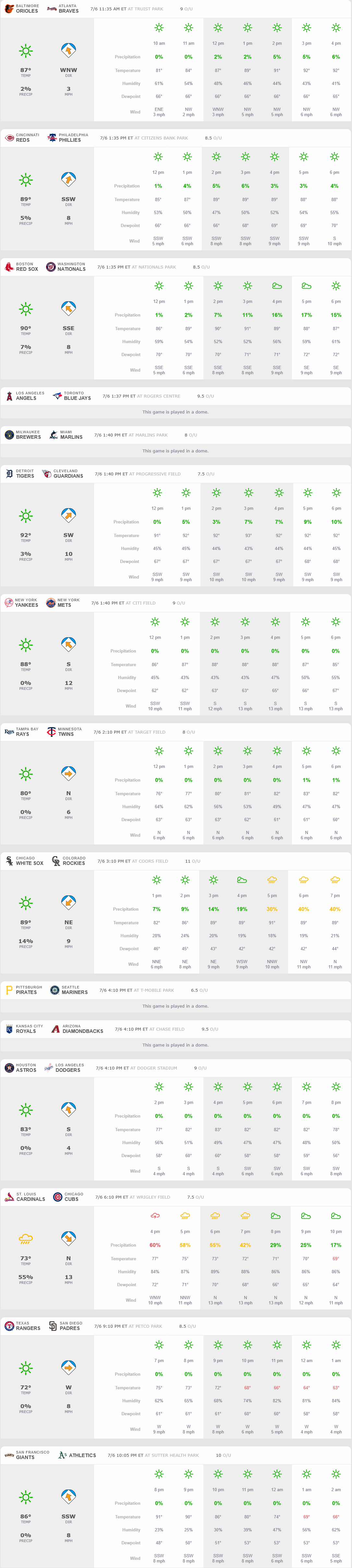The width and height of the screenshot is (352, 1568).
Task: Click the New York Yankees logo
Action: click(x=9, y=603)
